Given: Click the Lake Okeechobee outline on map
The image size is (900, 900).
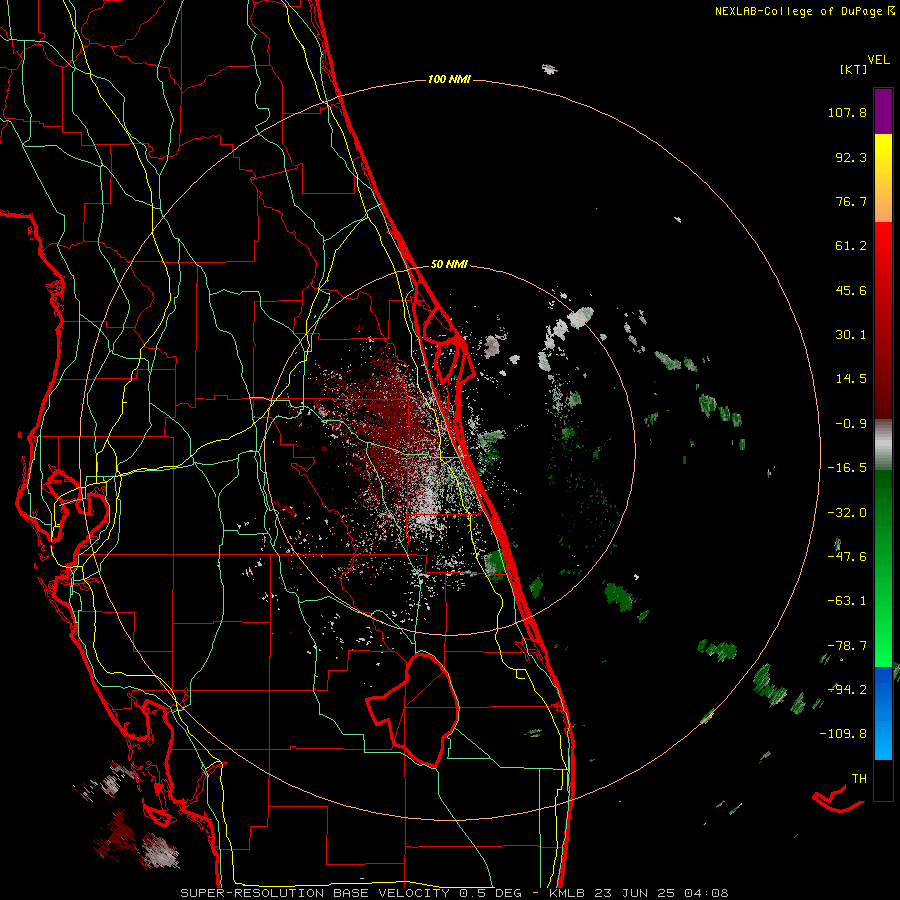Looking at the screenshot, I should (x=414, y=710).
